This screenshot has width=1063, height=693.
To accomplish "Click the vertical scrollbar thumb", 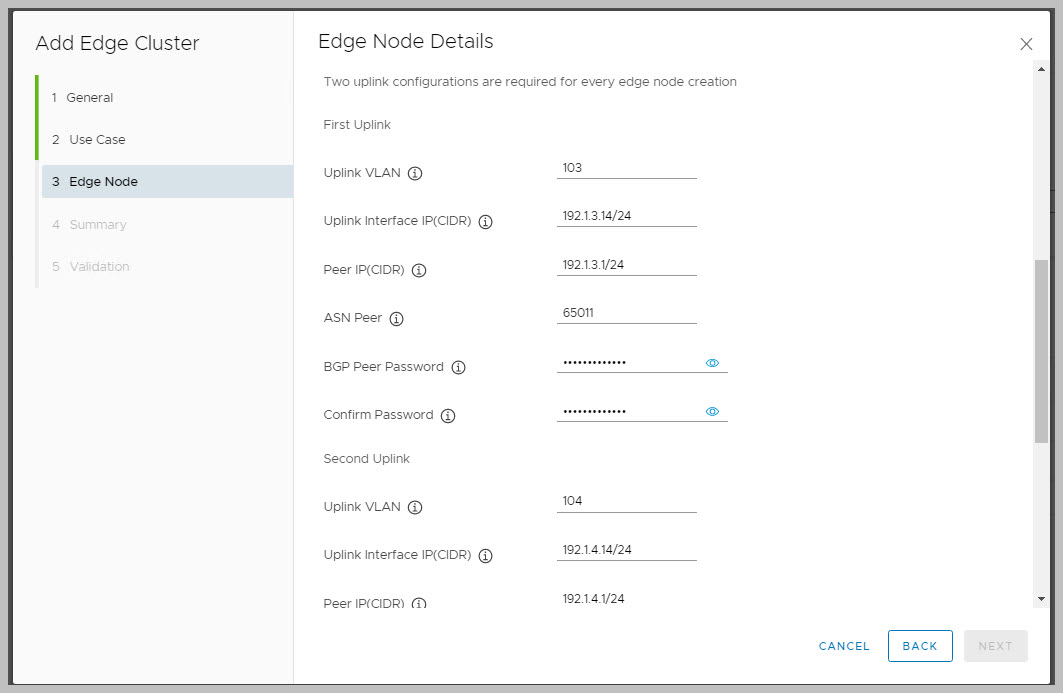I will point(1041,350).
